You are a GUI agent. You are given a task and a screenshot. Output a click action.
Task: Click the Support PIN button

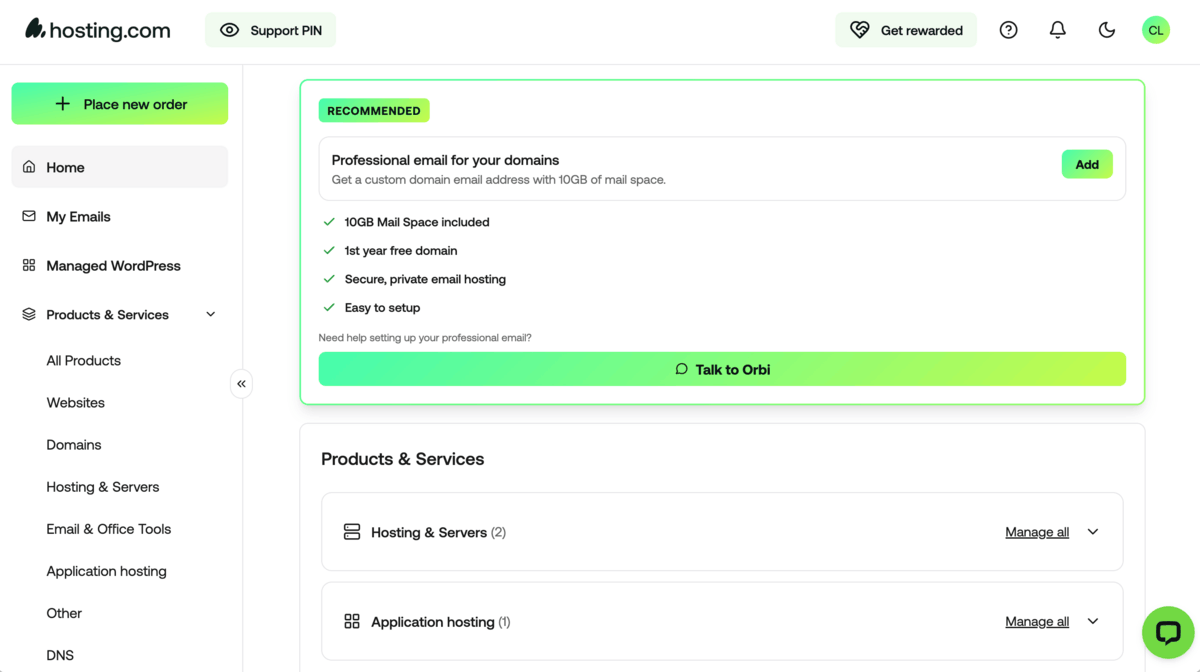click(270, 30)
